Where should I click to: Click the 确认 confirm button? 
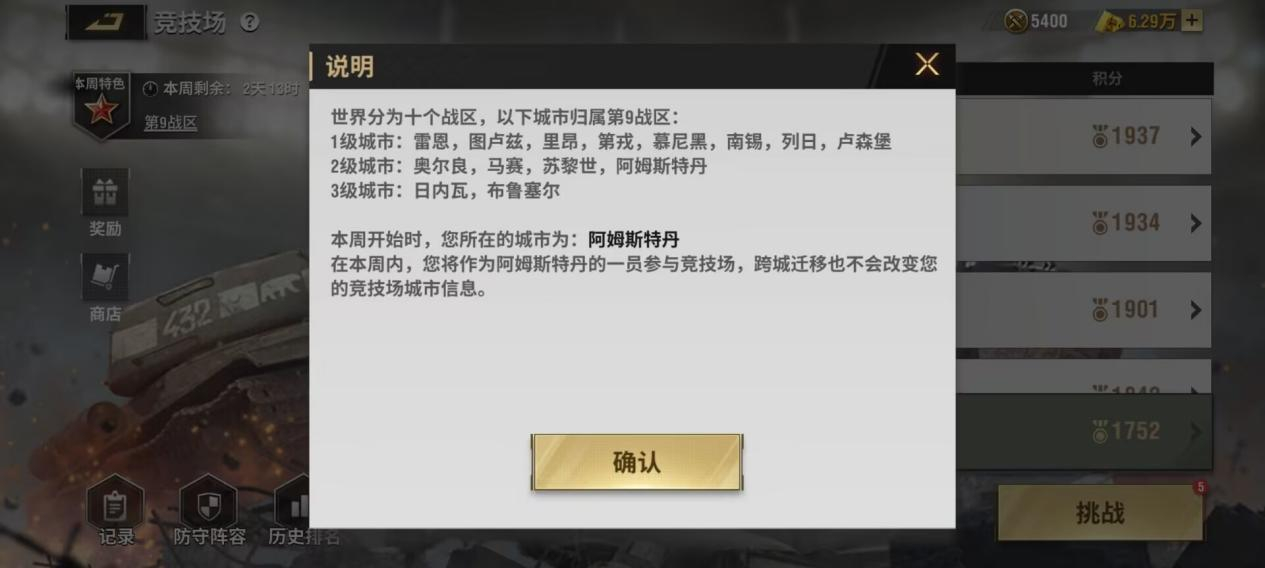tap(636, 462)
